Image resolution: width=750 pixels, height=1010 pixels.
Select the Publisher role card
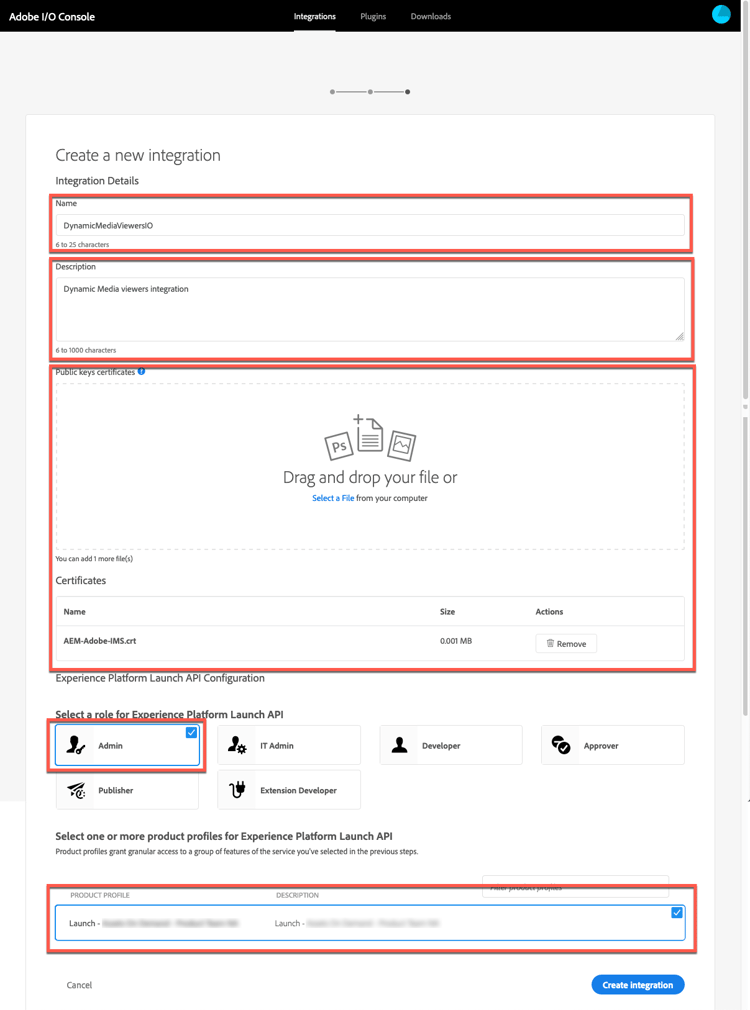click(x=127, y=790)
